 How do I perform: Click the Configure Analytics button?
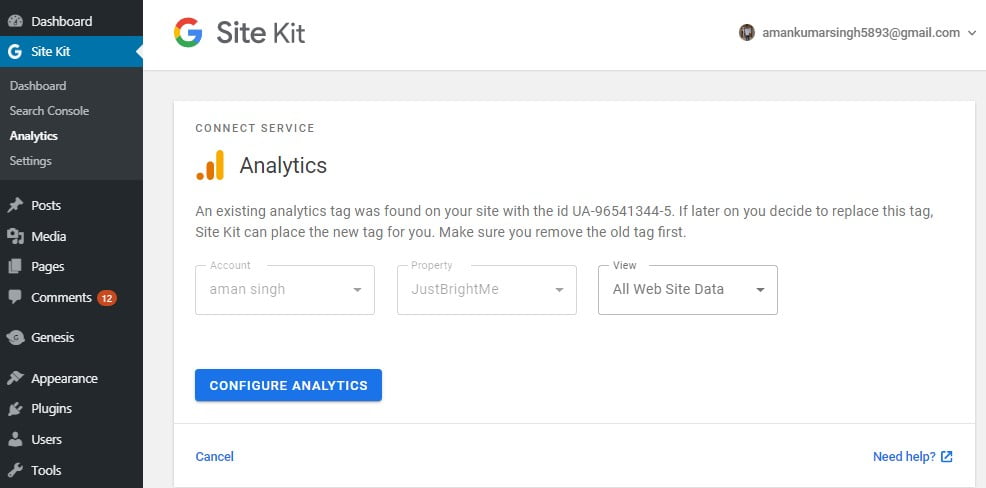tap(289, 385)
